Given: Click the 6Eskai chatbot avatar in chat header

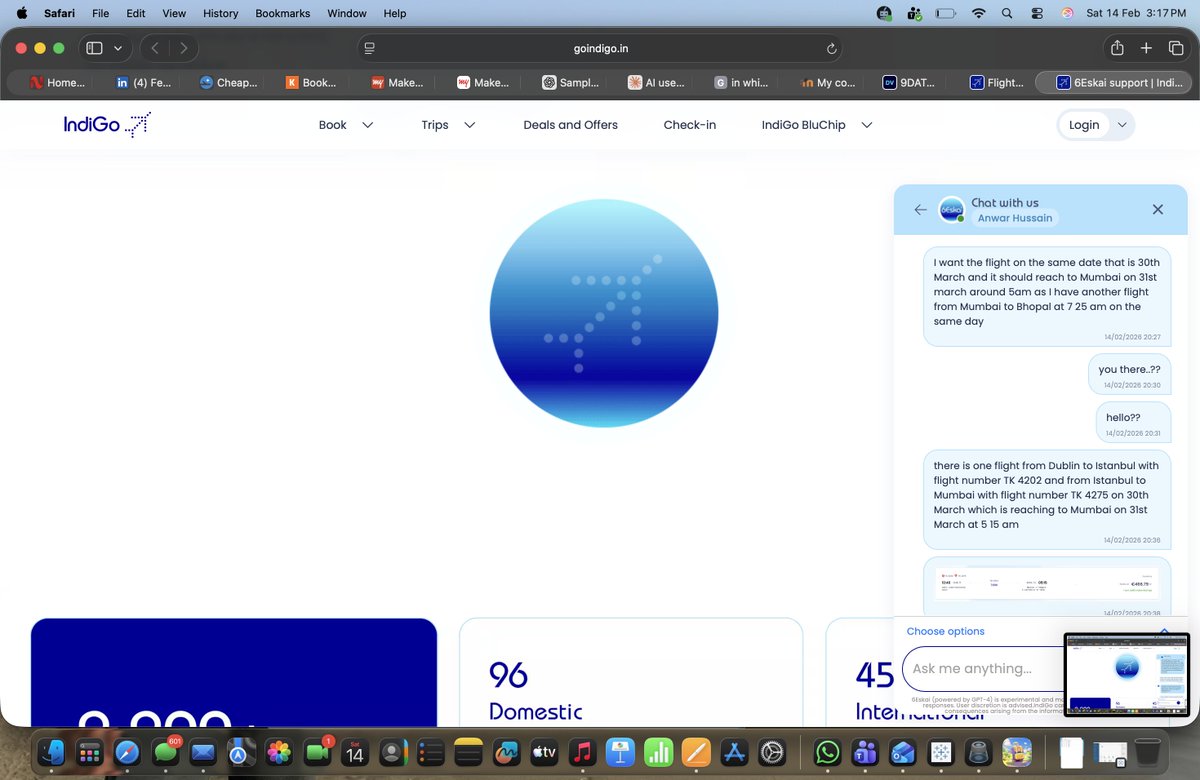Looking at the screenshot, I should (951, 209).
